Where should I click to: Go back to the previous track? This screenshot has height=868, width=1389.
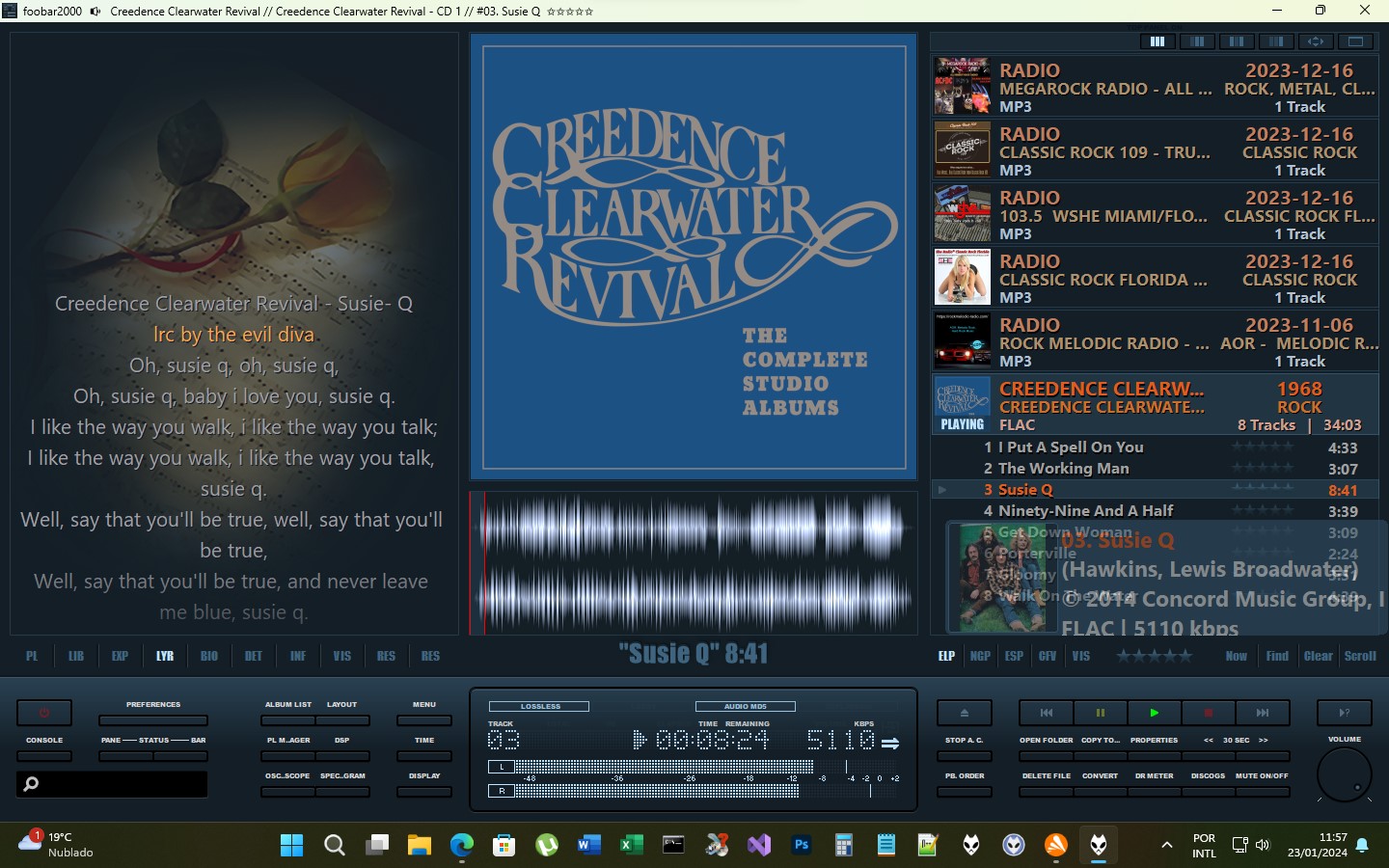[1046, 713]
